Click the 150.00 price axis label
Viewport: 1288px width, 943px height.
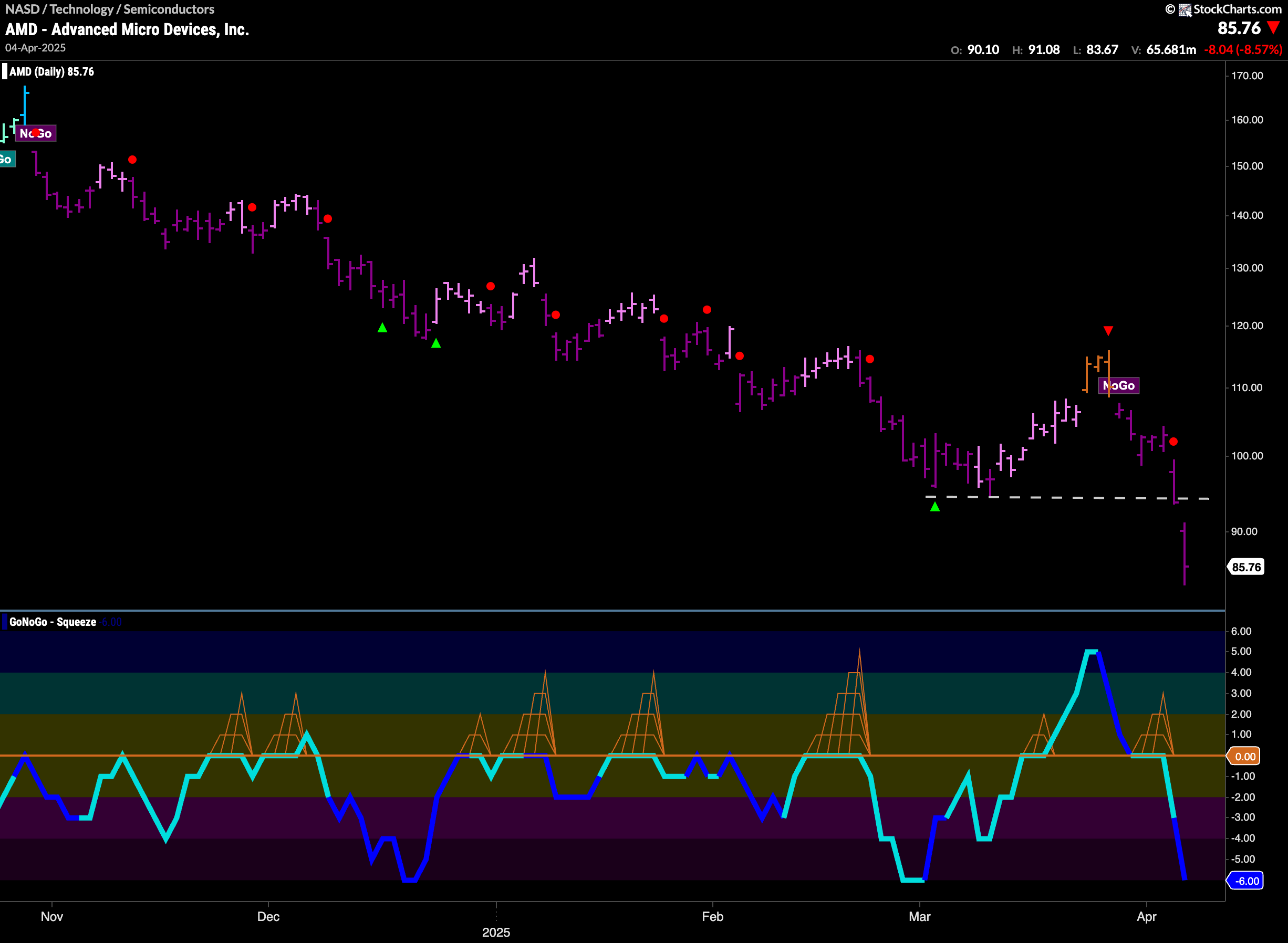1247,166
